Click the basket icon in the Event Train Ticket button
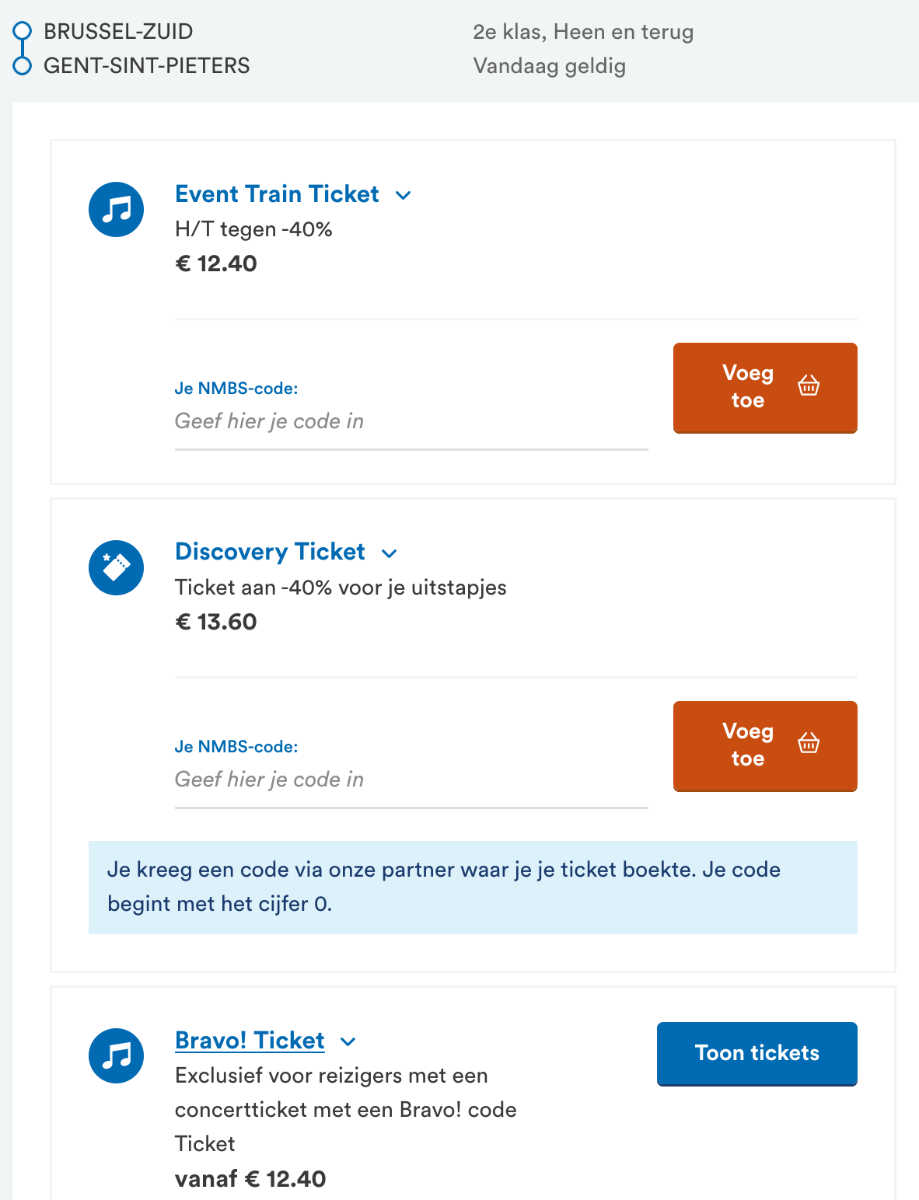The height and width of the screenshot is (1200, 919). coord(809,386)
